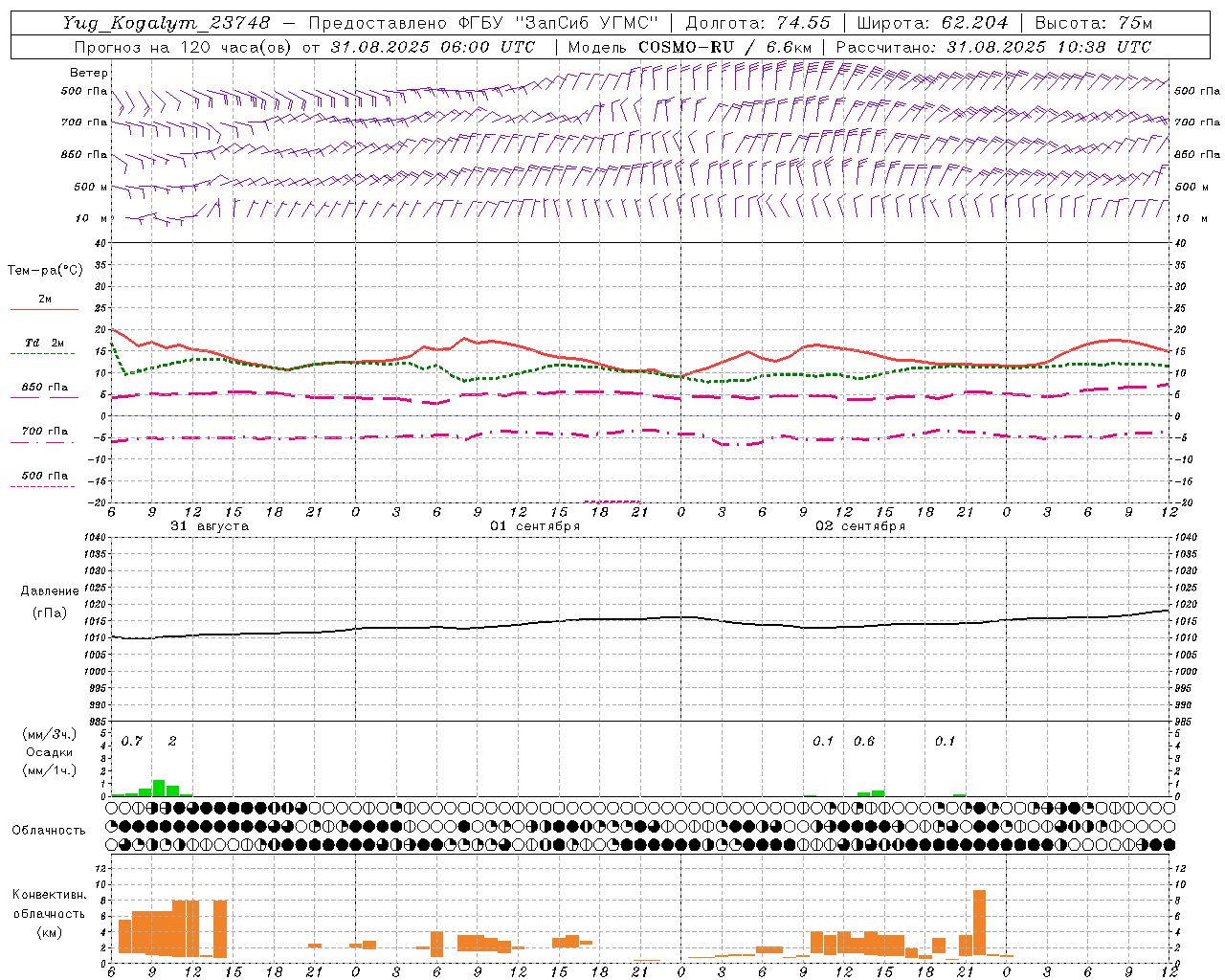Click the 02 сентября date label
Image resolution: width=1225 pixels, height=980 pixels.
click(860, 526)
